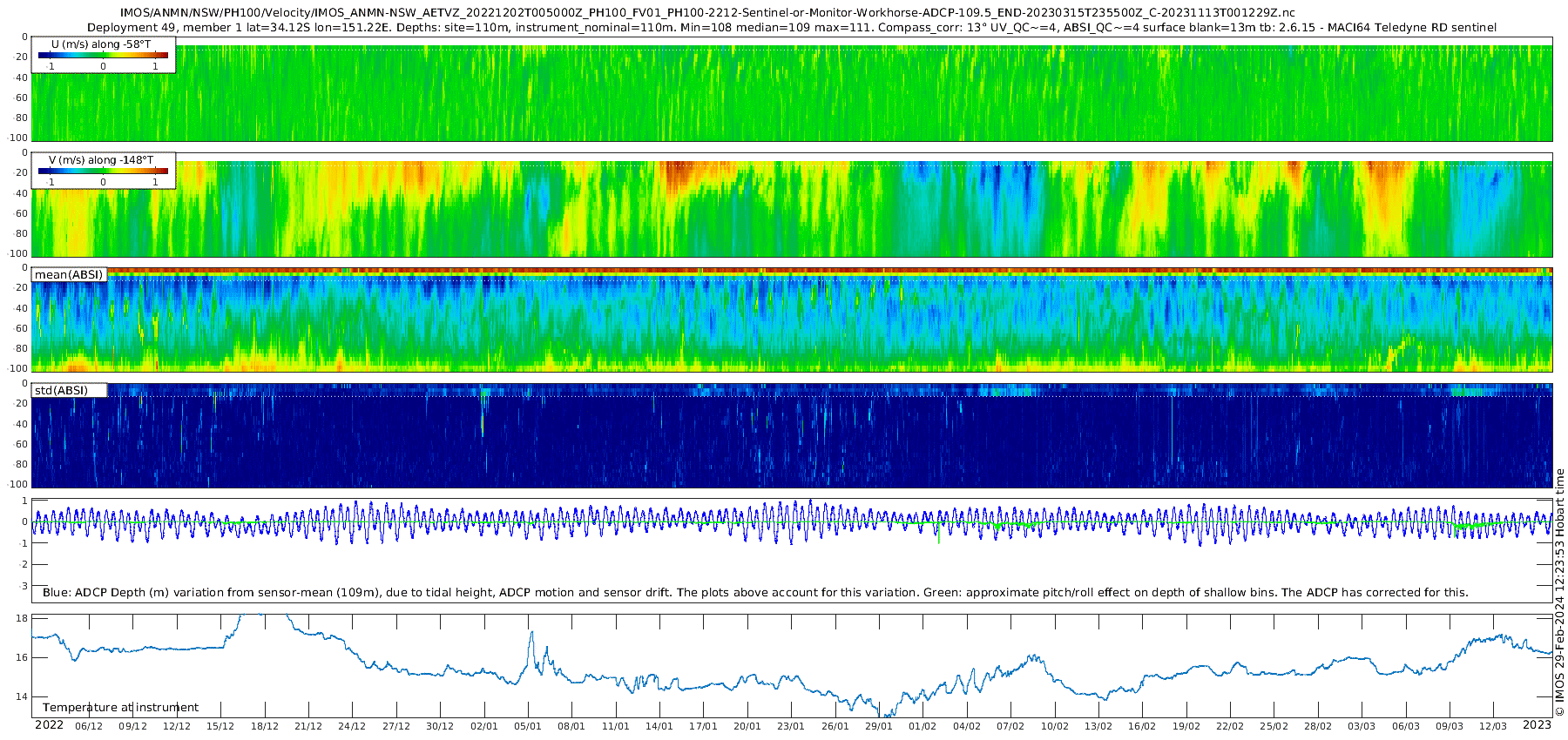Click the 2023 year label on the time axis

pyautogui.click(x=1537, y=725)
